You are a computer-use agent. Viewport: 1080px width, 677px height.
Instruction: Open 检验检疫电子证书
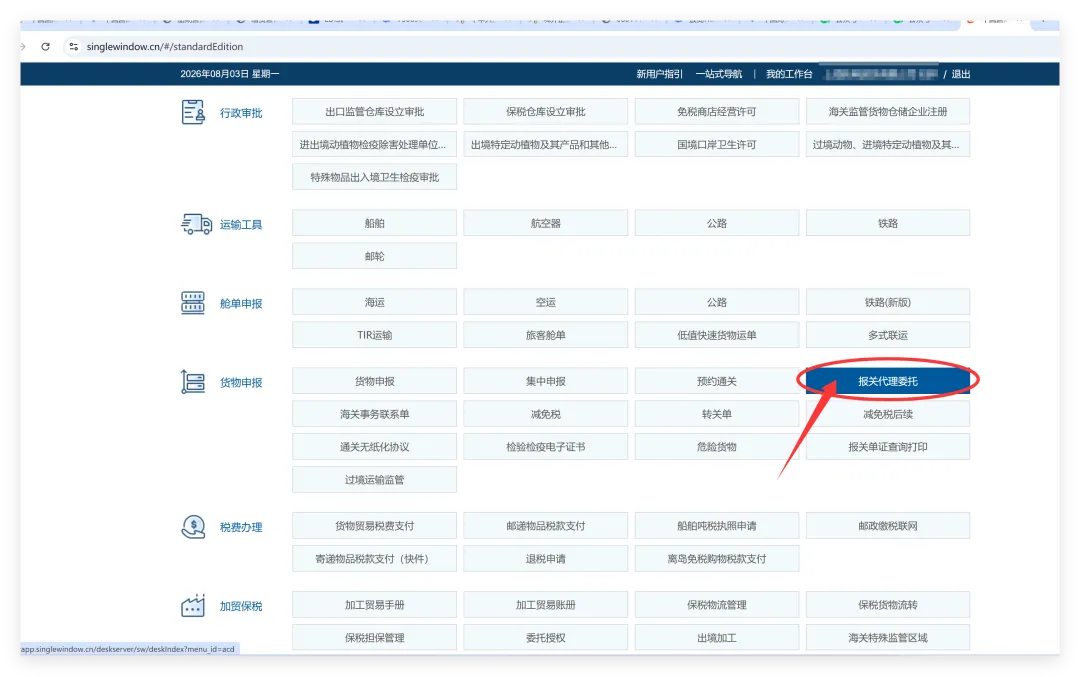pyautogui.click(x=546, y=447)
